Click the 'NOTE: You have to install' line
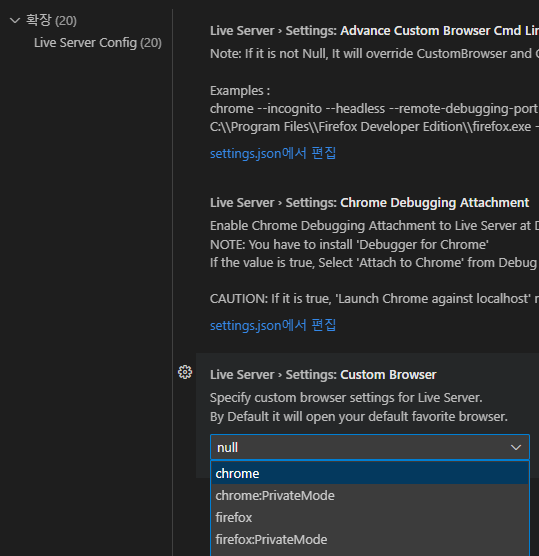Viewport: 539px width, 556px height. point(349,244)
